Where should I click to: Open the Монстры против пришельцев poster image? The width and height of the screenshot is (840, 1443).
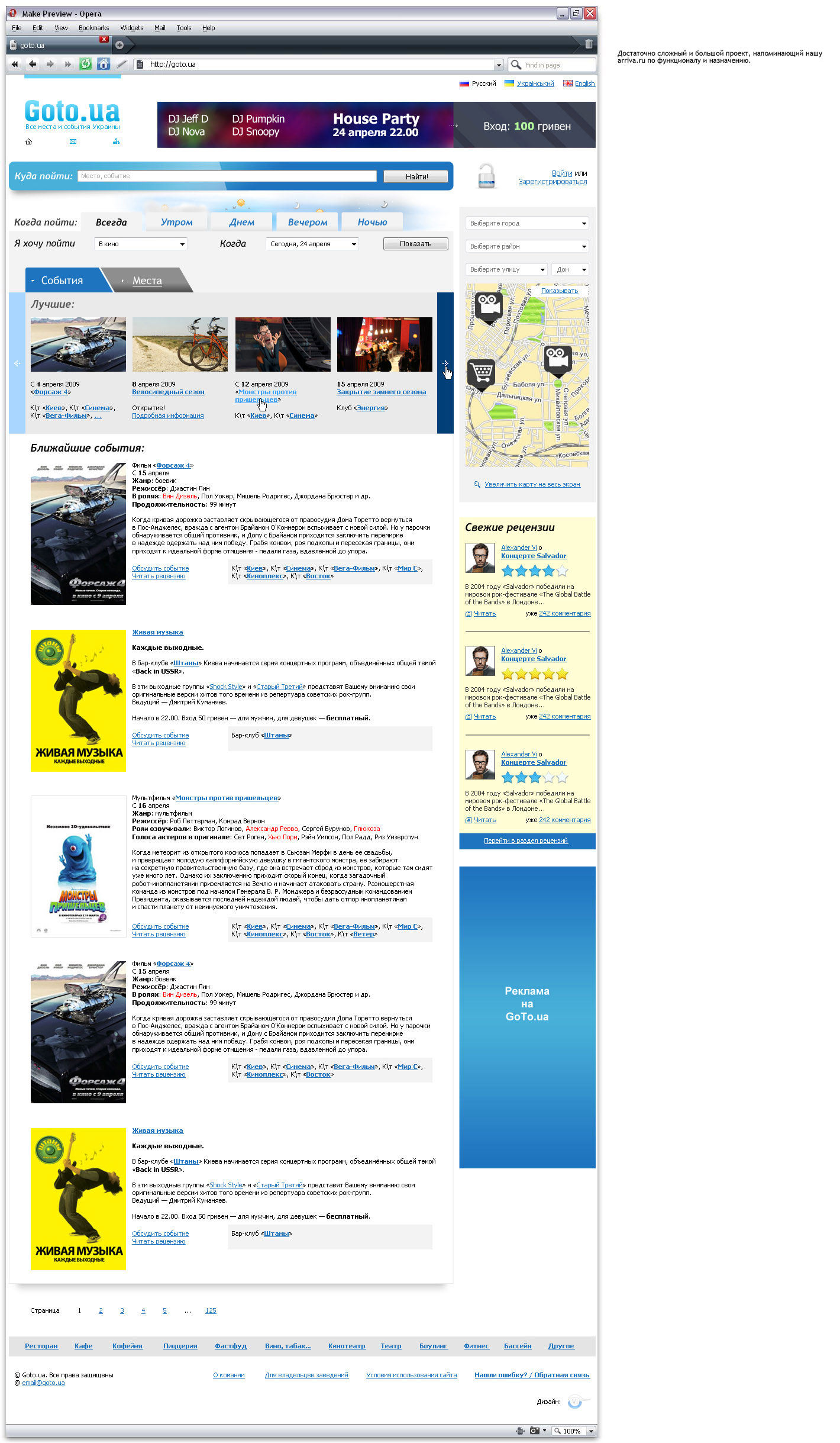pyautogui.click(x=78, y=867)
